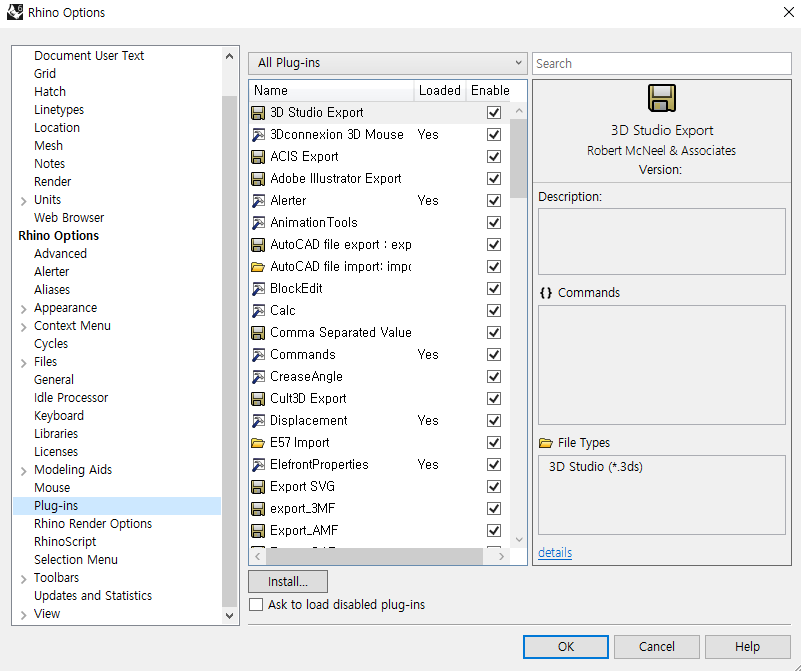This screenshot has height=671, width=801.
Task: Expand the View tree node
Action: [x=23, y=615]
